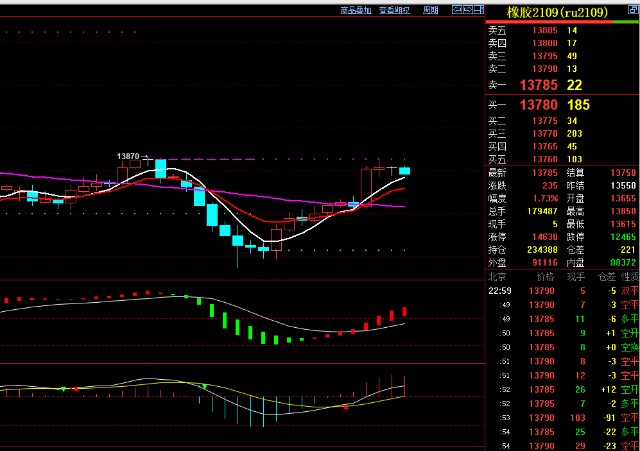Click the latest cyan candlestick on chart
Viewport: 640px width, 451px height.
click(x=405, y=171)
